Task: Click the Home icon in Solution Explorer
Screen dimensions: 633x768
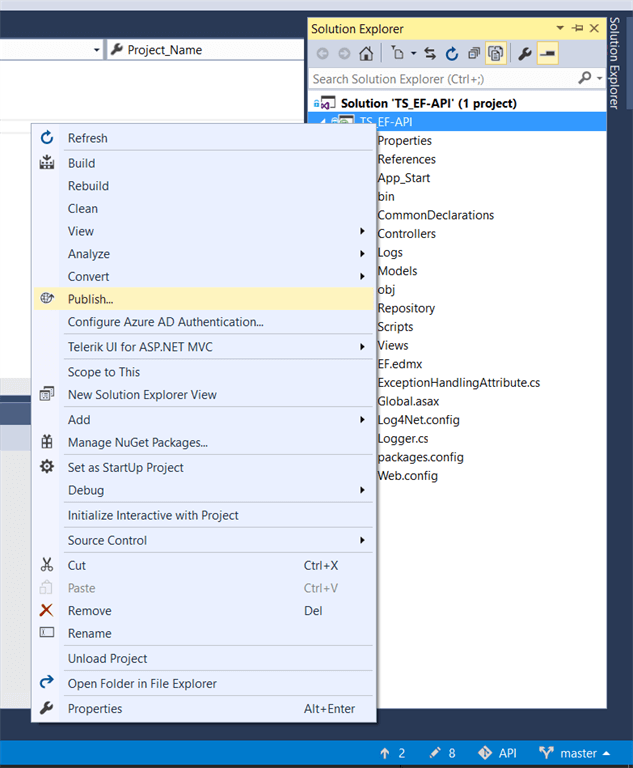Action: coord(367,54)
